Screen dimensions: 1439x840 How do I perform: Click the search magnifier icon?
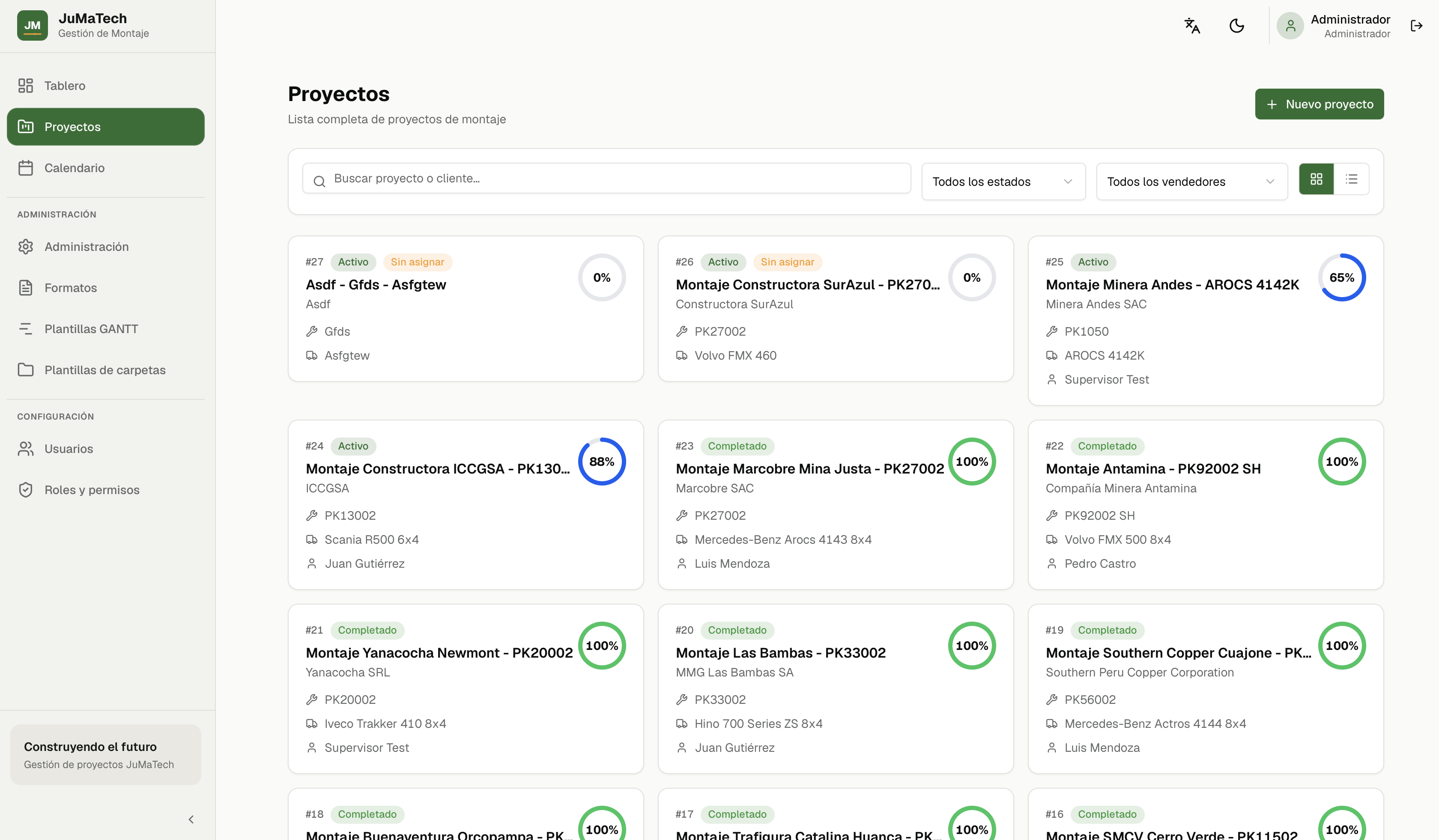click(x=320, y=182)
